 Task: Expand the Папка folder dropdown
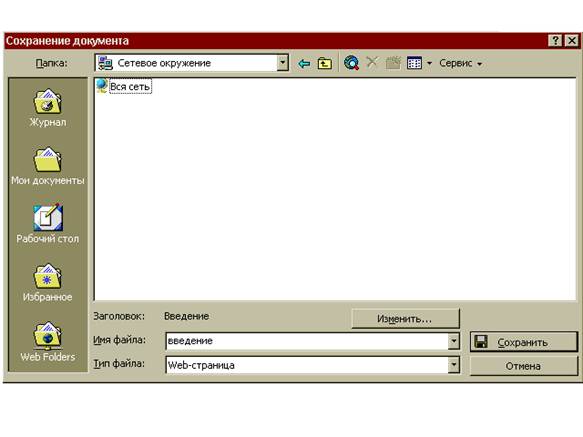pyautogui.click(x=283, y=63)
